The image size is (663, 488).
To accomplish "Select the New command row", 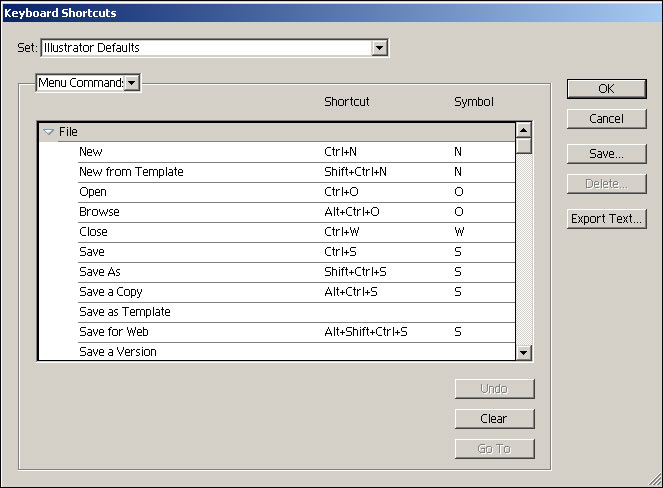I will pos(296,152).
